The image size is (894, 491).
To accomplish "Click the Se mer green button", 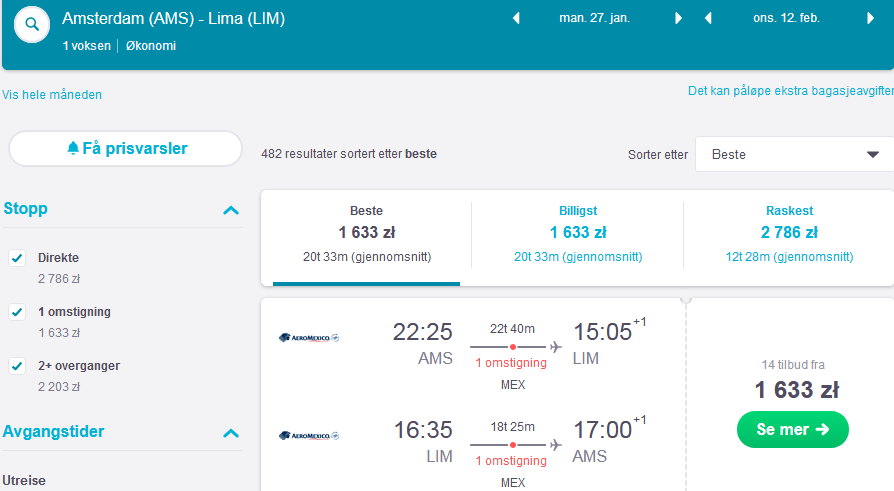I will (x=793, y=429).
